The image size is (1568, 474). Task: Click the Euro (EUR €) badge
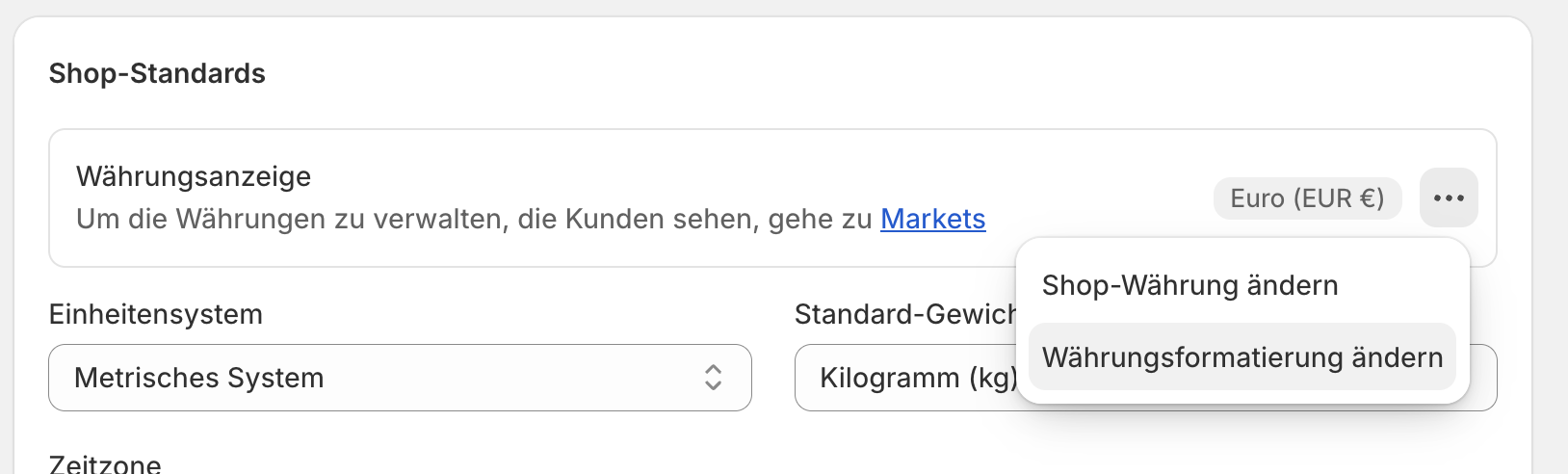tap(1307, 198)
